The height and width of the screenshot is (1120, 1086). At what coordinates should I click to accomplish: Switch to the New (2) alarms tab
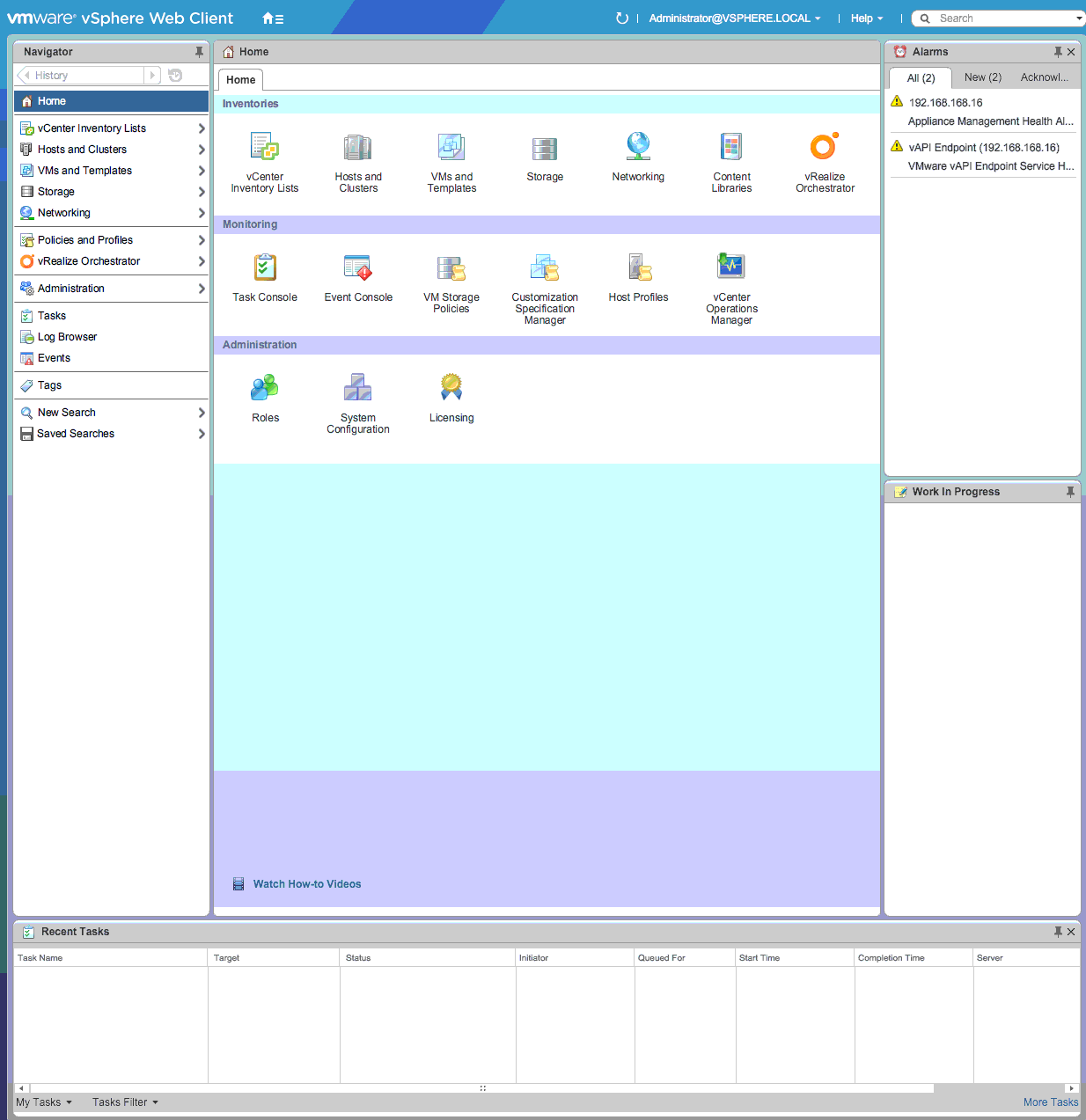click(x=982, y=77)
